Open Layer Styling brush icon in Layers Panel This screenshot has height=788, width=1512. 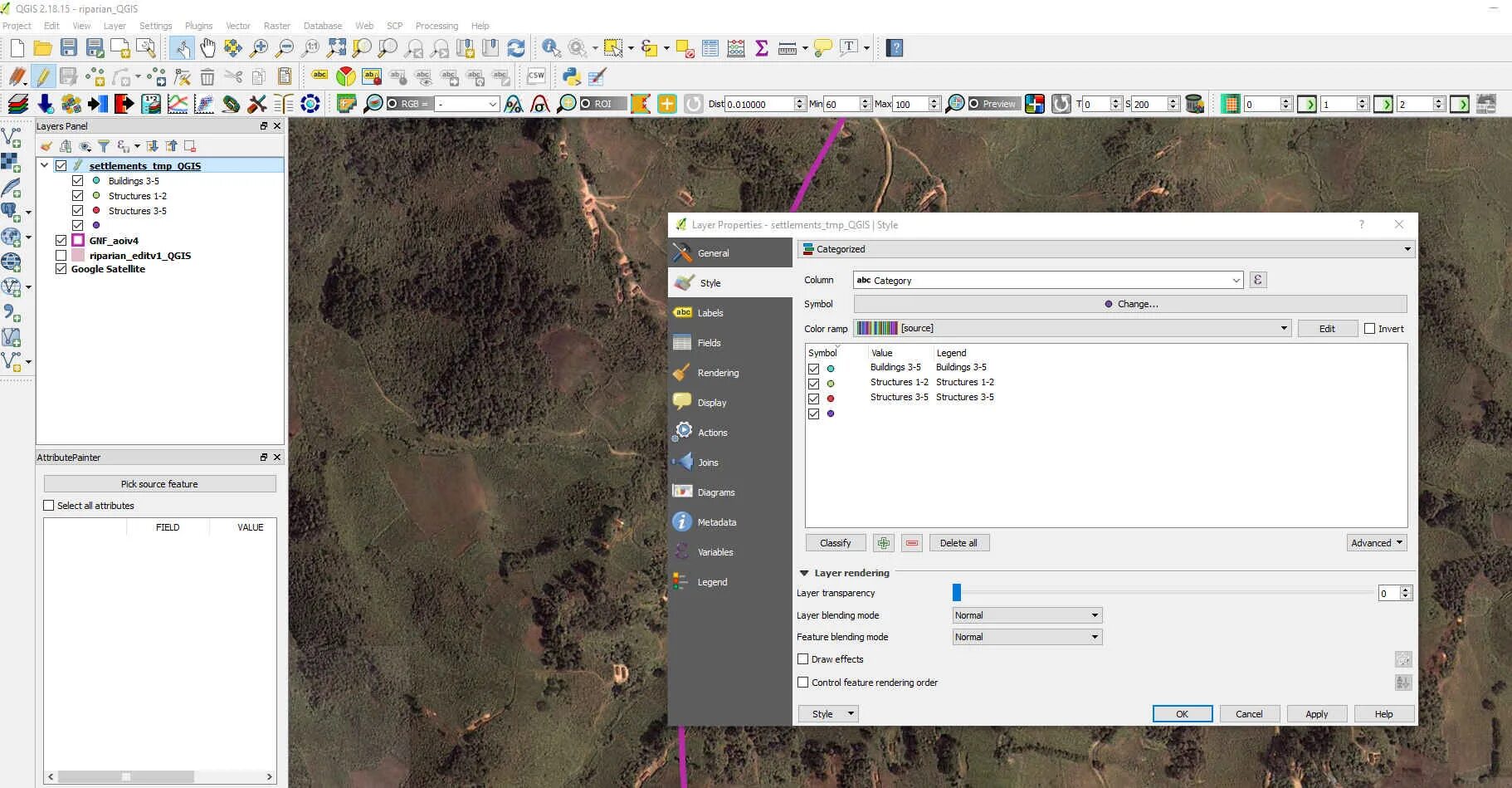tap(46, 146)
